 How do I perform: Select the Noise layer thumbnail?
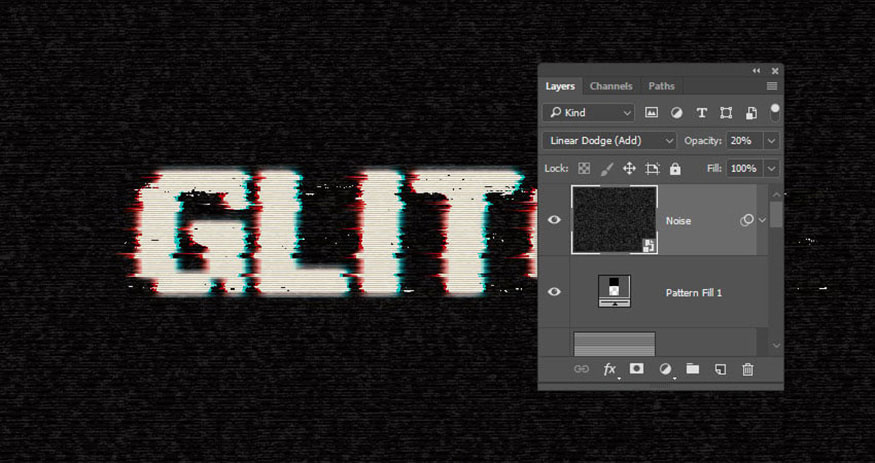tap(614, 220)
